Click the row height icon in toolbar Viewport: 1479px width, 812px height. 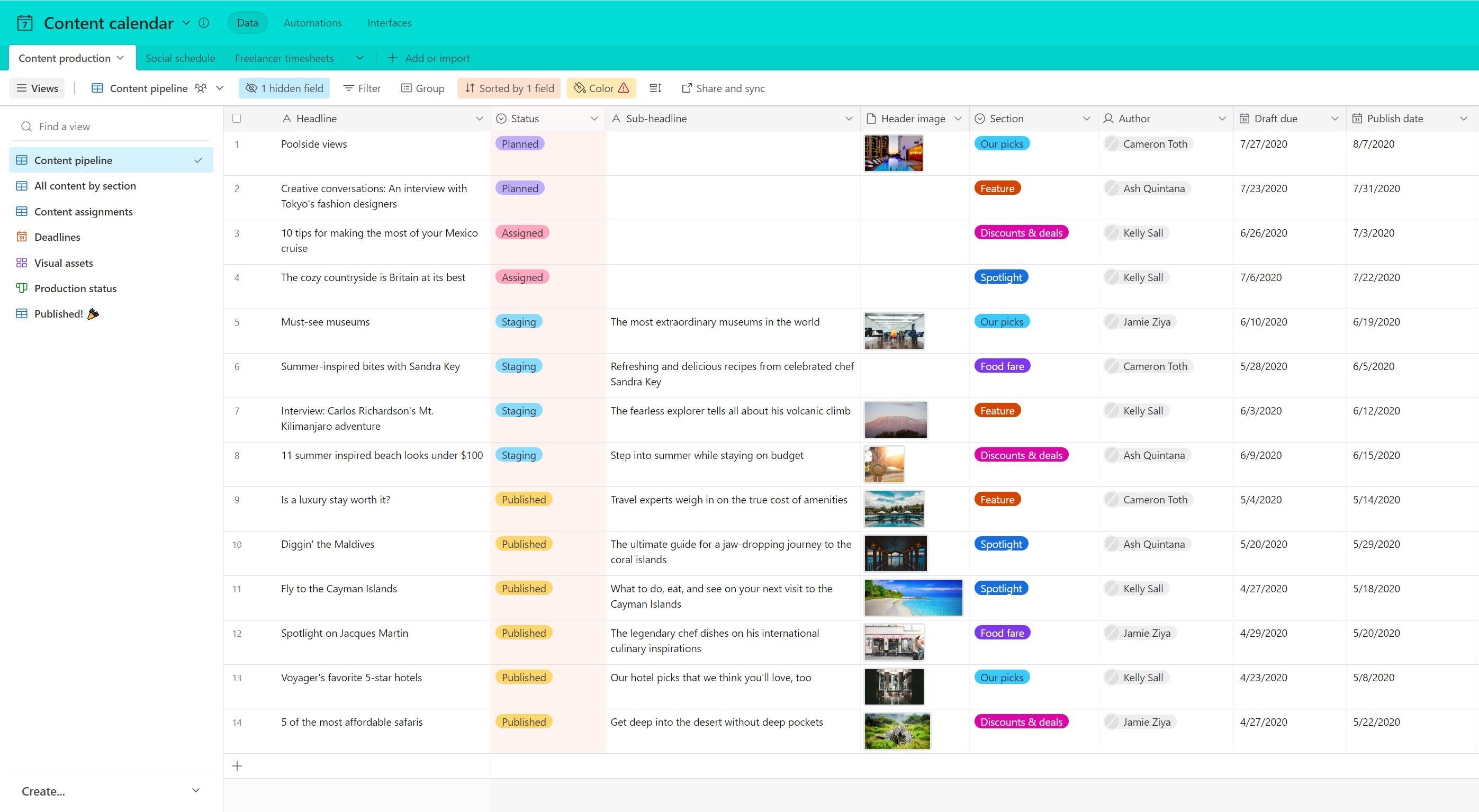[x=655, y=88]
